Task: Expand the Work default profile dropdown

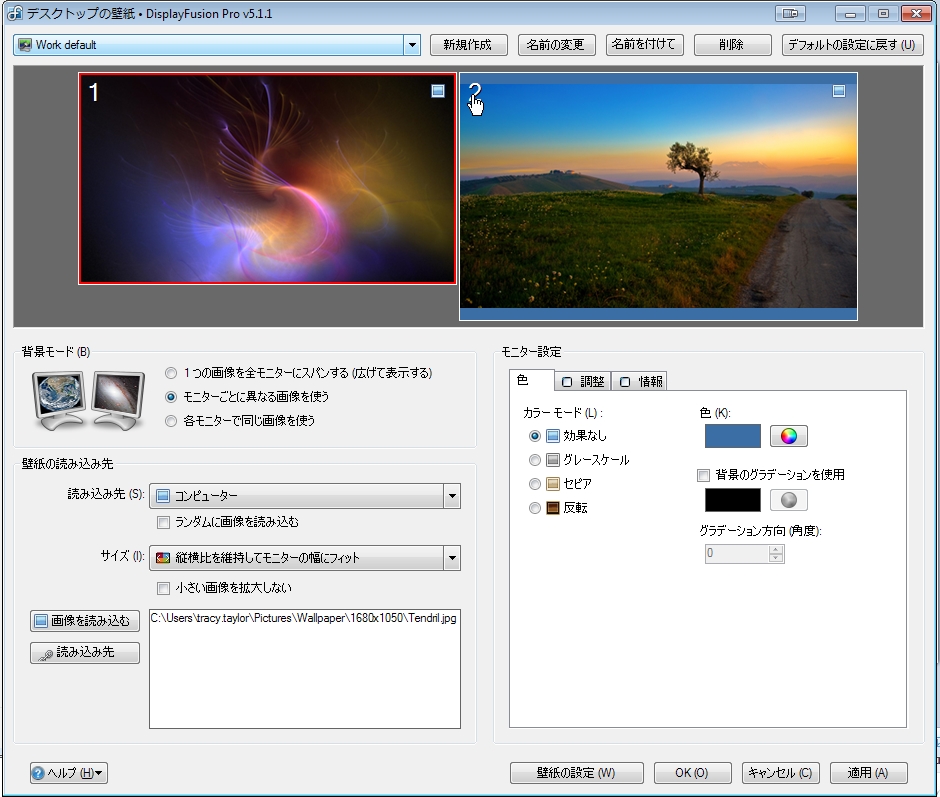Action: [x=412, y=45]
